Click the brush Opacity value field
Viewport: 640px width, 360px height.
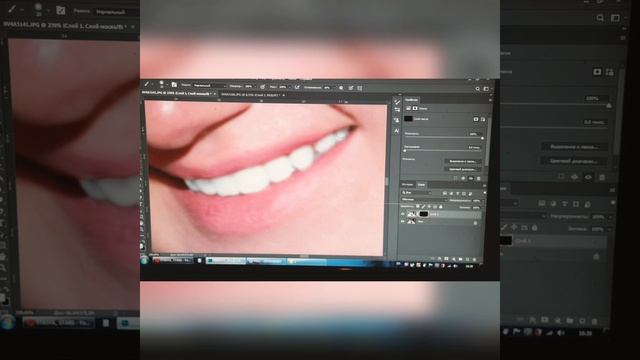click(x=249, y=87)
